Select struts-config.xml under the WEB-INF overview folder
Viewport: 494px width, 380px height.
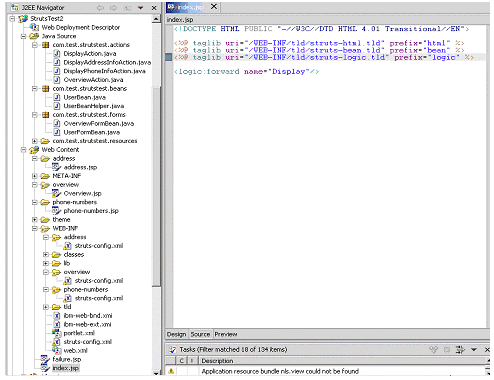click(99, 281)
